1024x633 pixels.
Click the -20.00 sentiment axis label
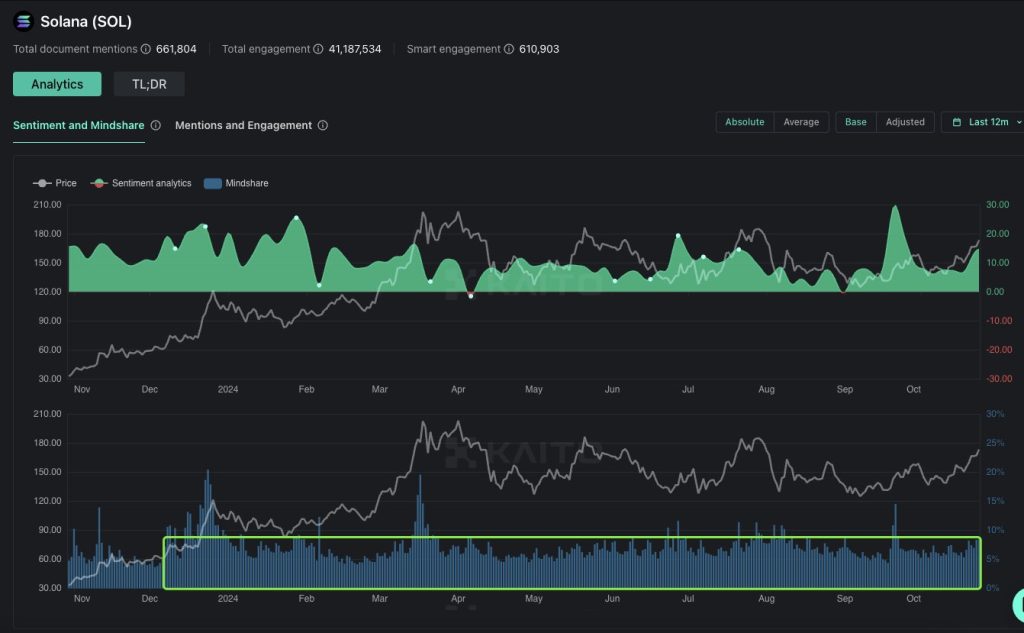coord(999,350)
